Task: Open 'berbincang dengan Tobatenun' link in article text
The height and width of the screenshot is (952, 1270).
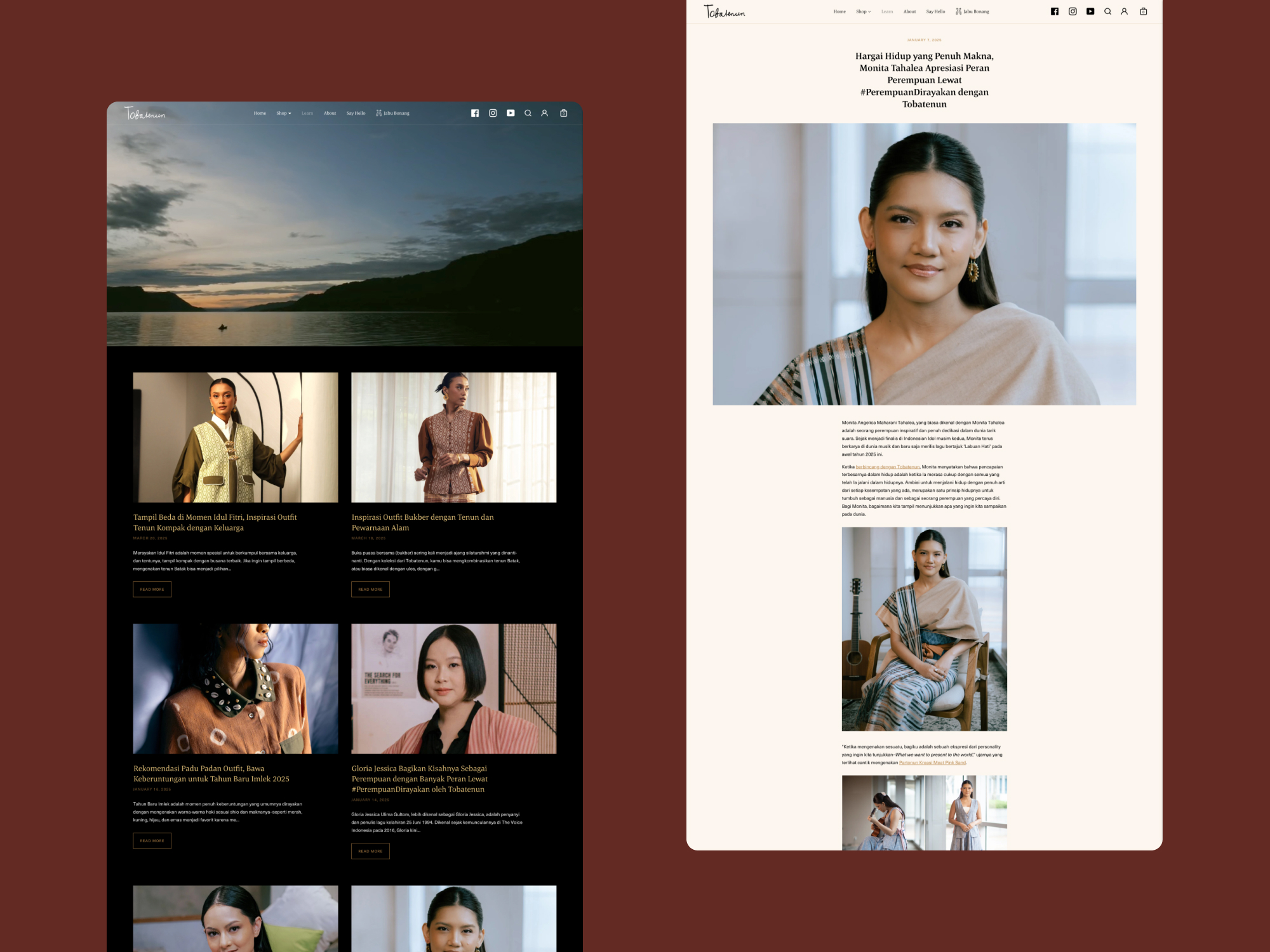Action: [x=887, y=467]
